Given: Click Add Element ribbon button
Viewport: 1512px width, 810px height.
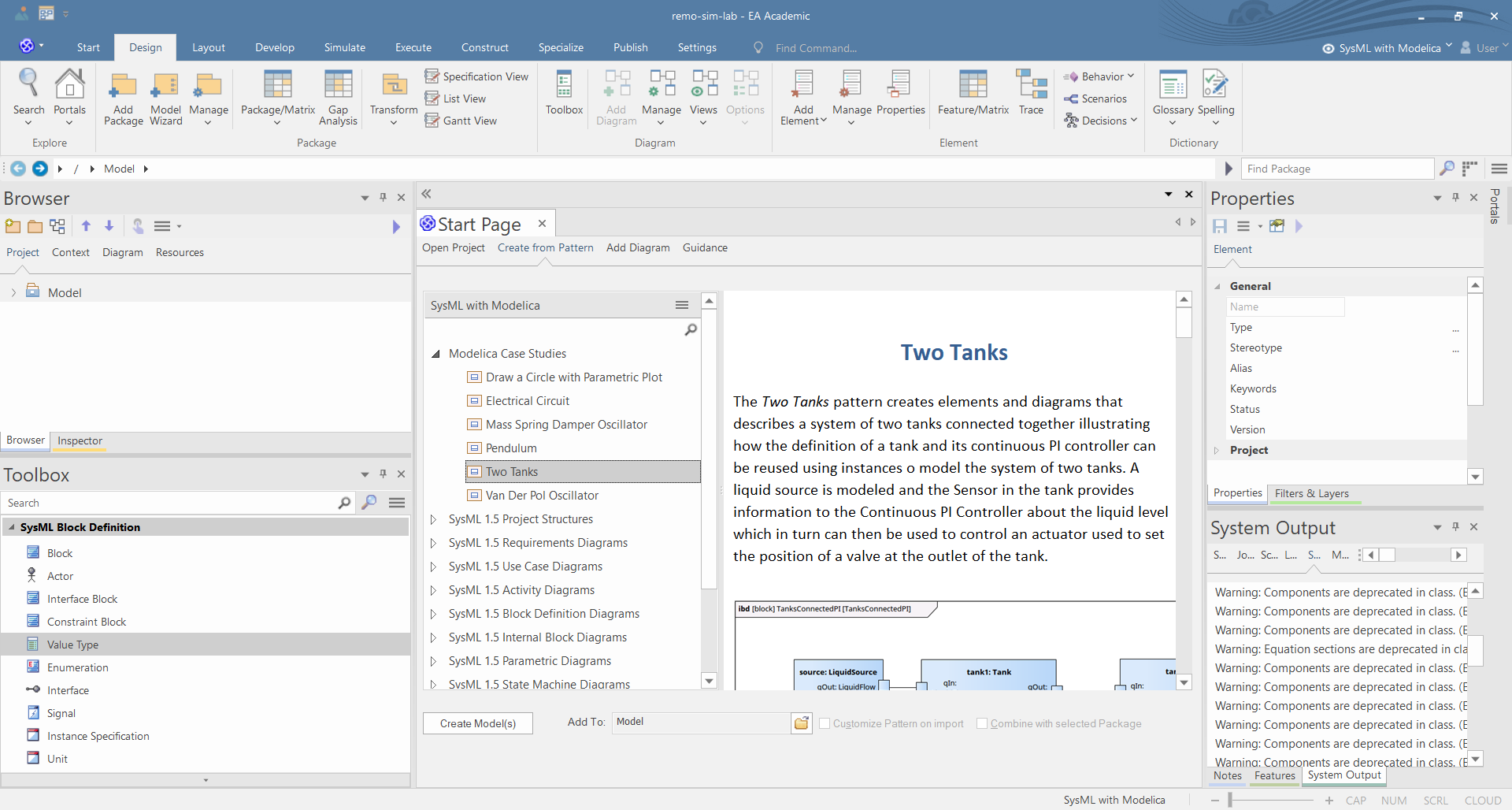Looking at the screenshot, I should [803, 98].
